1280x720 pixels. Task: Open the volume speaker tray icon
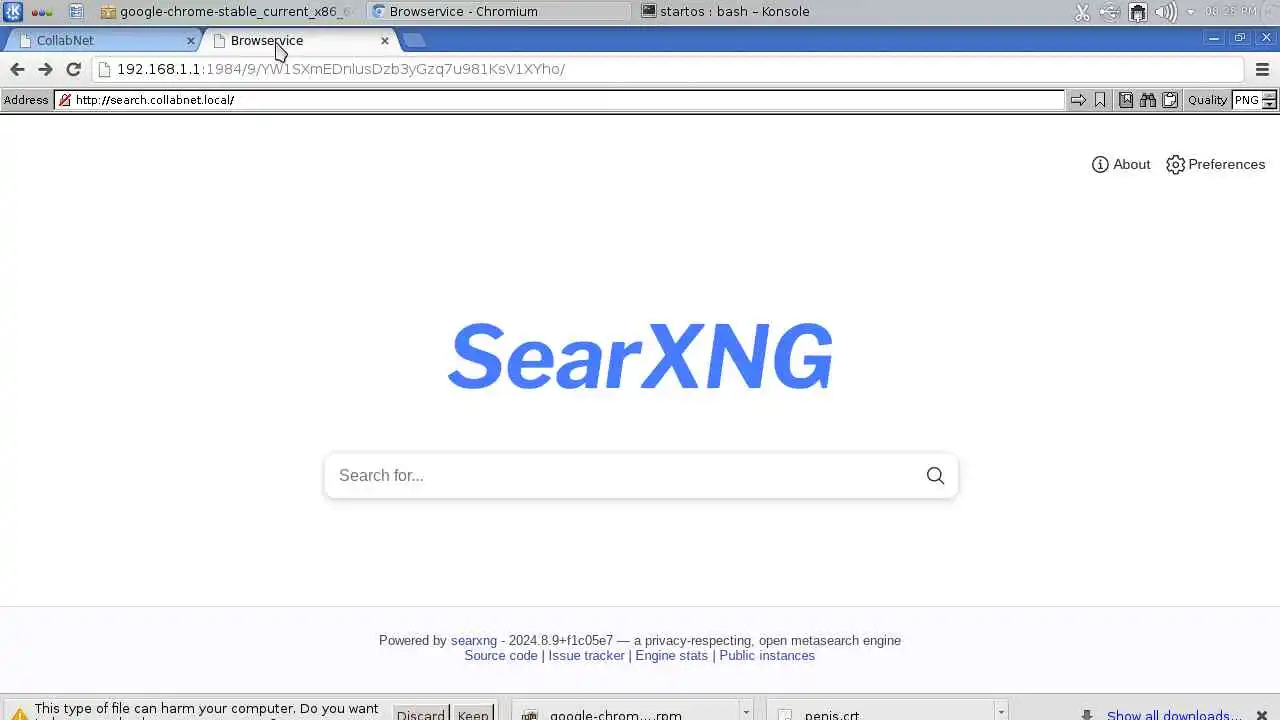(1165, 12)
